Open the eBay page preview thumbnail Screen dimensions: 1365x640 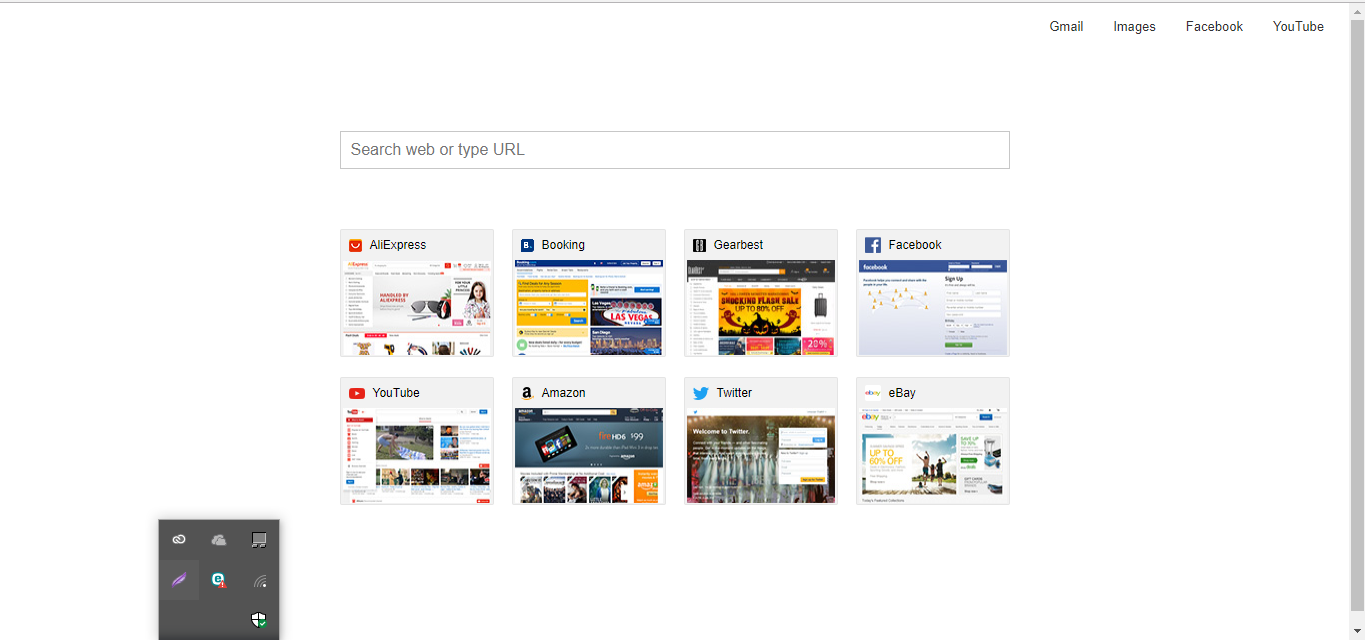pos(933,456)
